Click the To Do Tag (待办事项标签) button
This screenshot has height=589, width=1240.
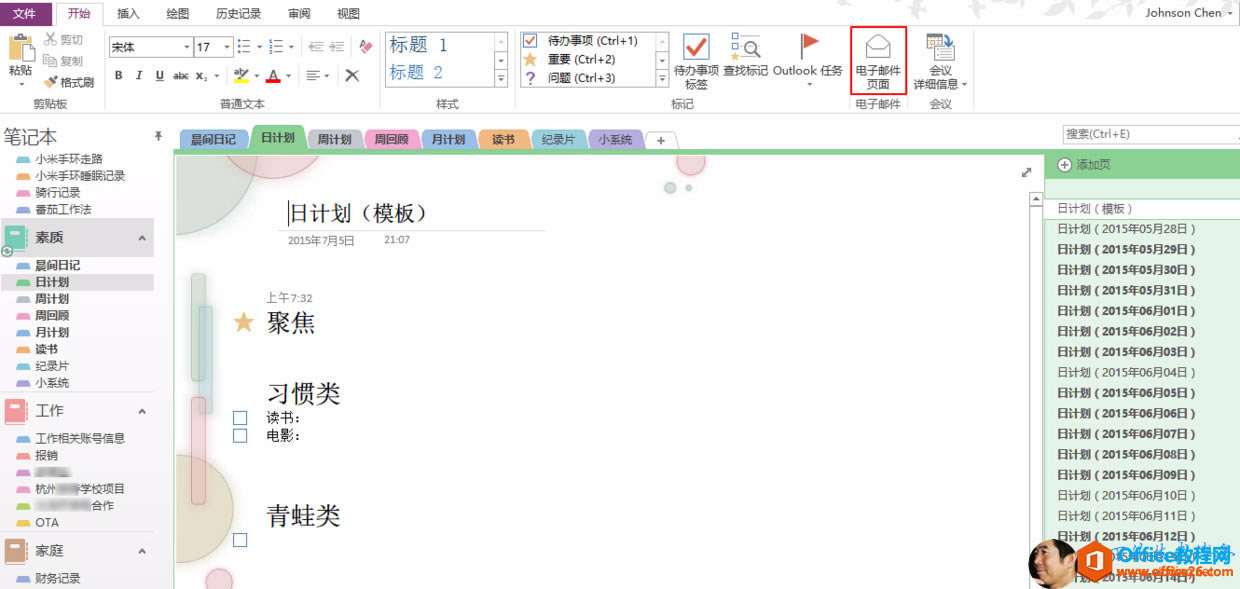(x=696, y=61)
